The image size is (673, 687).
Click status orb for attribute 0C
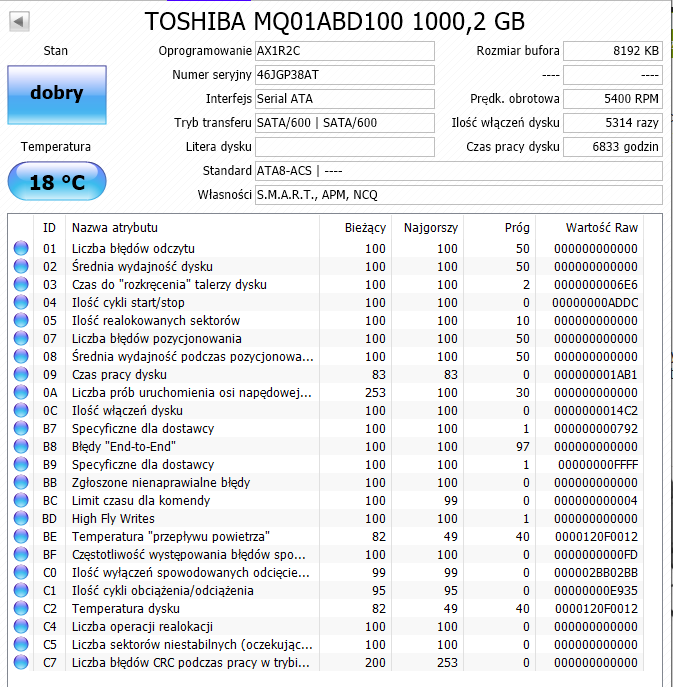point(21,410)
